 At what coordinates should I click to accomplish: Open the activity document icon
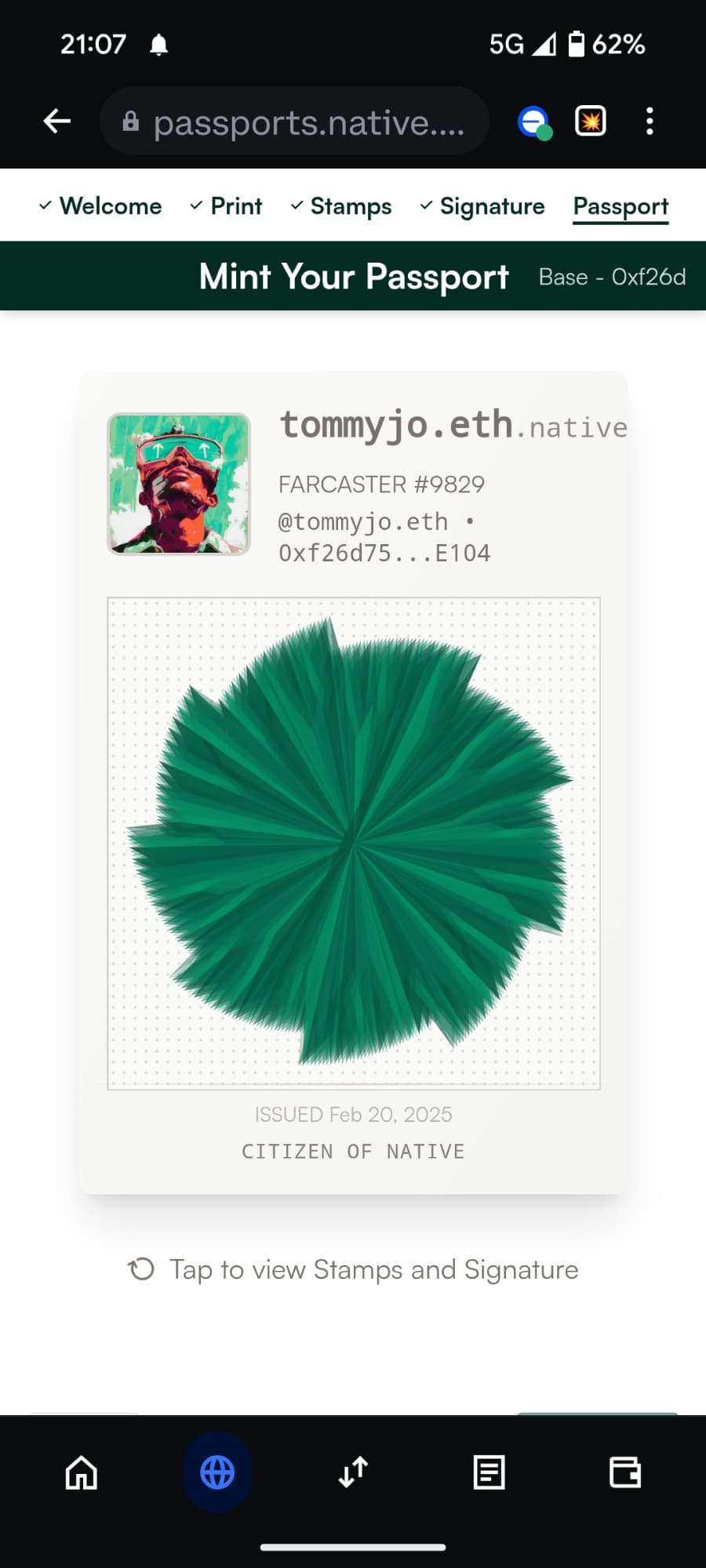pyautogui.click(x=489, y=1472)
